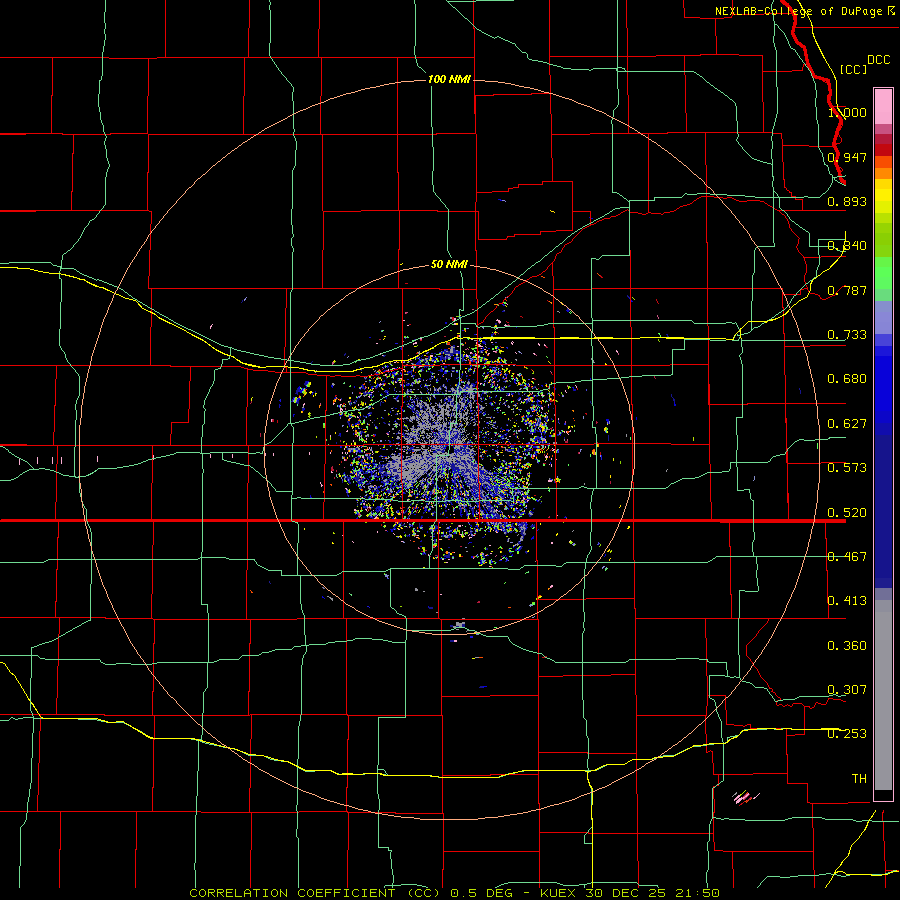Click the radar site at center of echoes
The width and height of the screenshot is (900, 900).
tap(451, 448)
